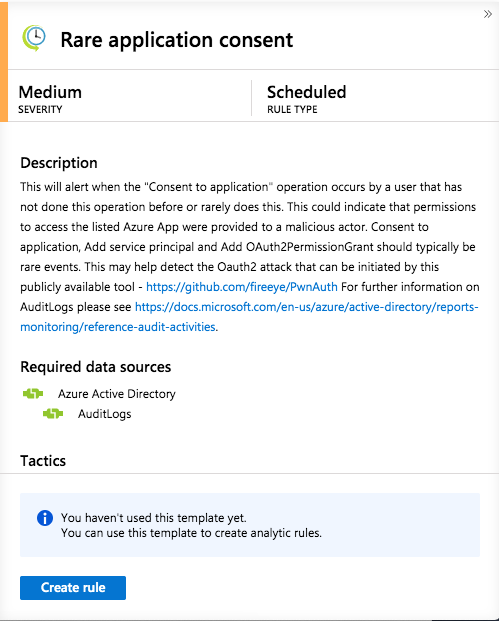Click the blue info icon in notice
The image size is (499, 621).
45,518
